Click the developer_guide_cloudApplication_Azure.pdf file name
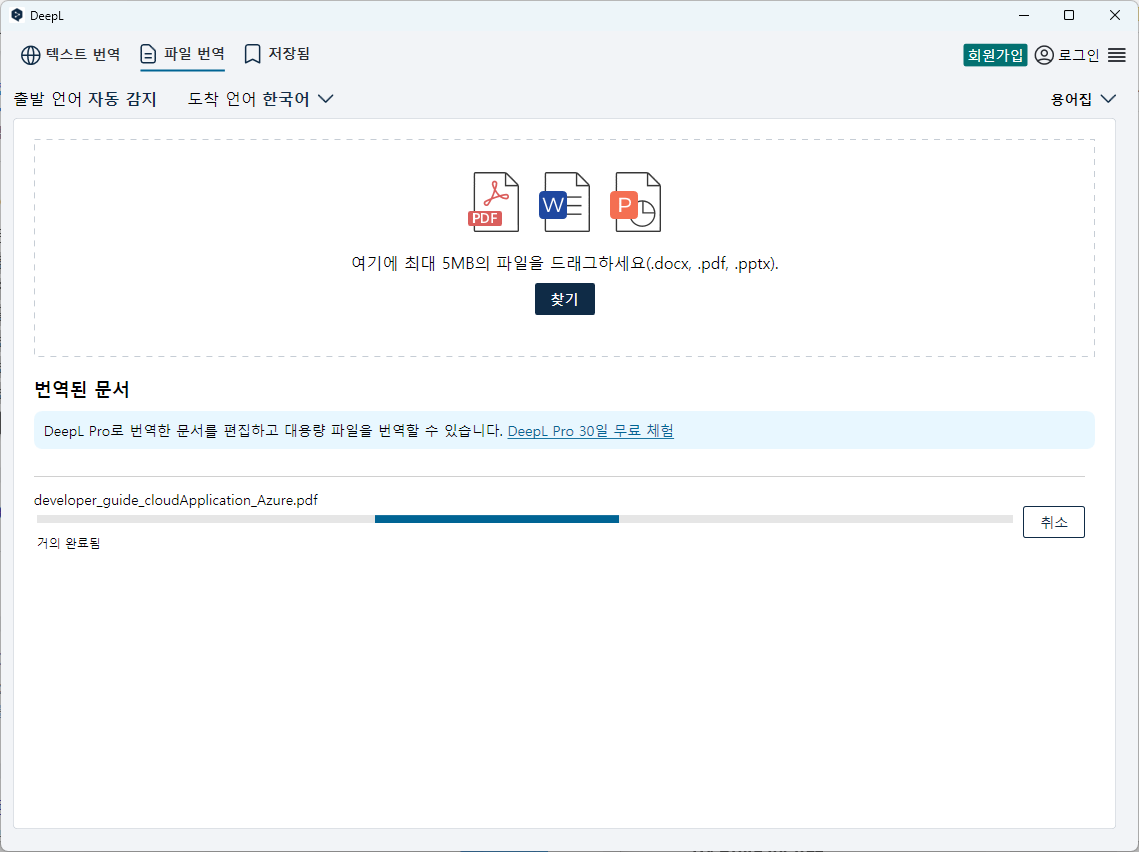1139x852 pixels. tap(176, 500)
